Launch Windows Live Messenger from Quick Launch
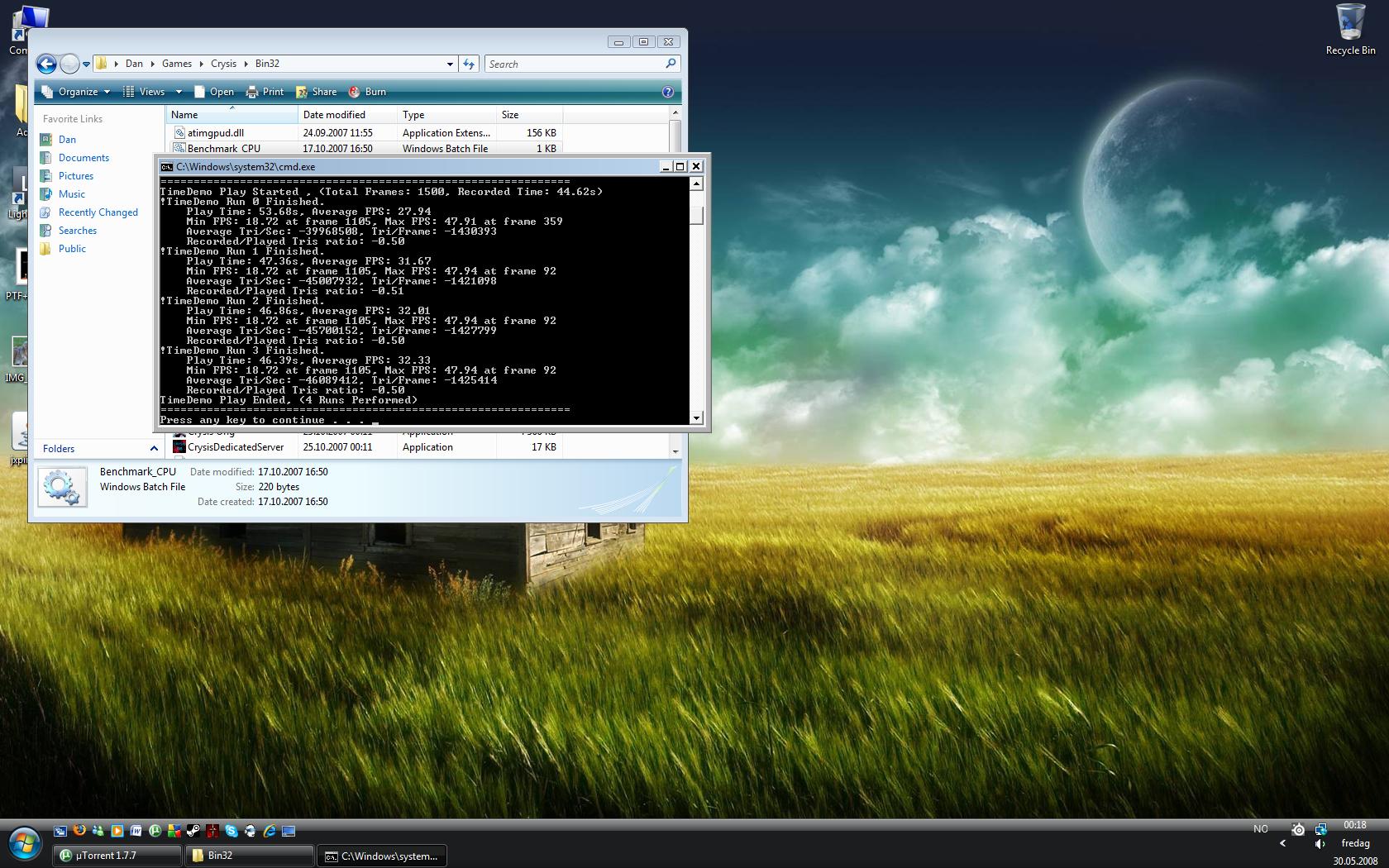The height and width of the screenshot is (868, 1389). pyautogui.click(x=98, y=831)
